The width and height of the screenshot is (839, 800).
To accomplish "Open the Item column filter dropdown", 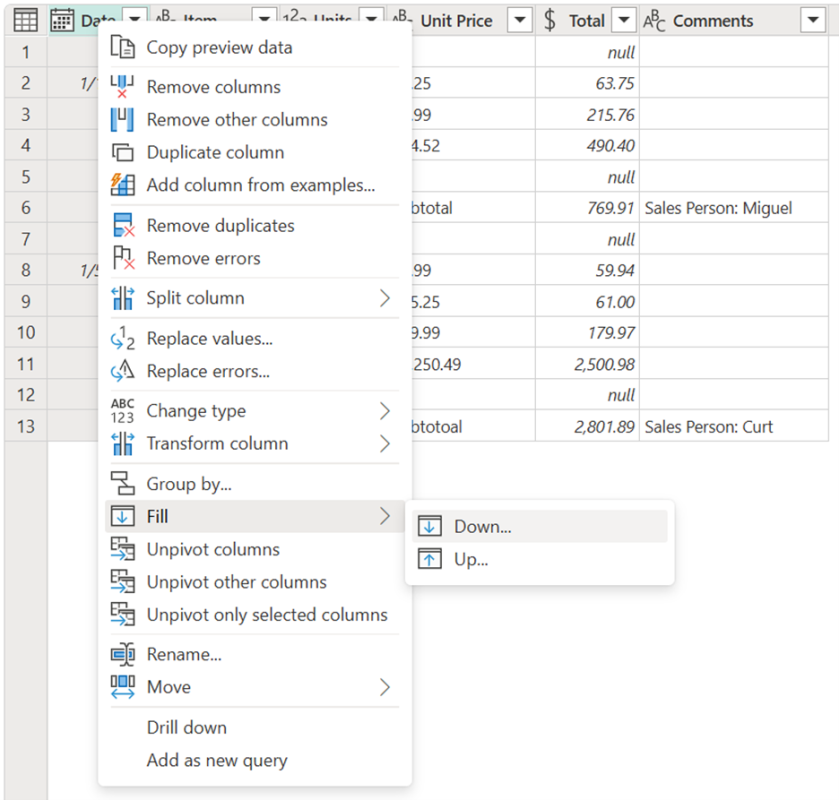I will (x=262, y=19).
